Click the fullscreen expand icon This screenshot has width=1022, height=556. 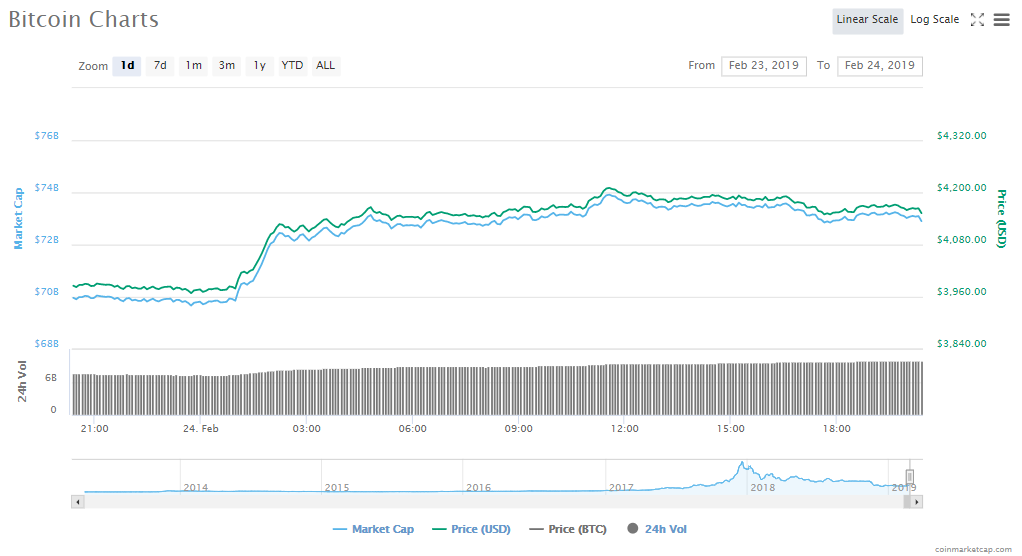point(977,20)
